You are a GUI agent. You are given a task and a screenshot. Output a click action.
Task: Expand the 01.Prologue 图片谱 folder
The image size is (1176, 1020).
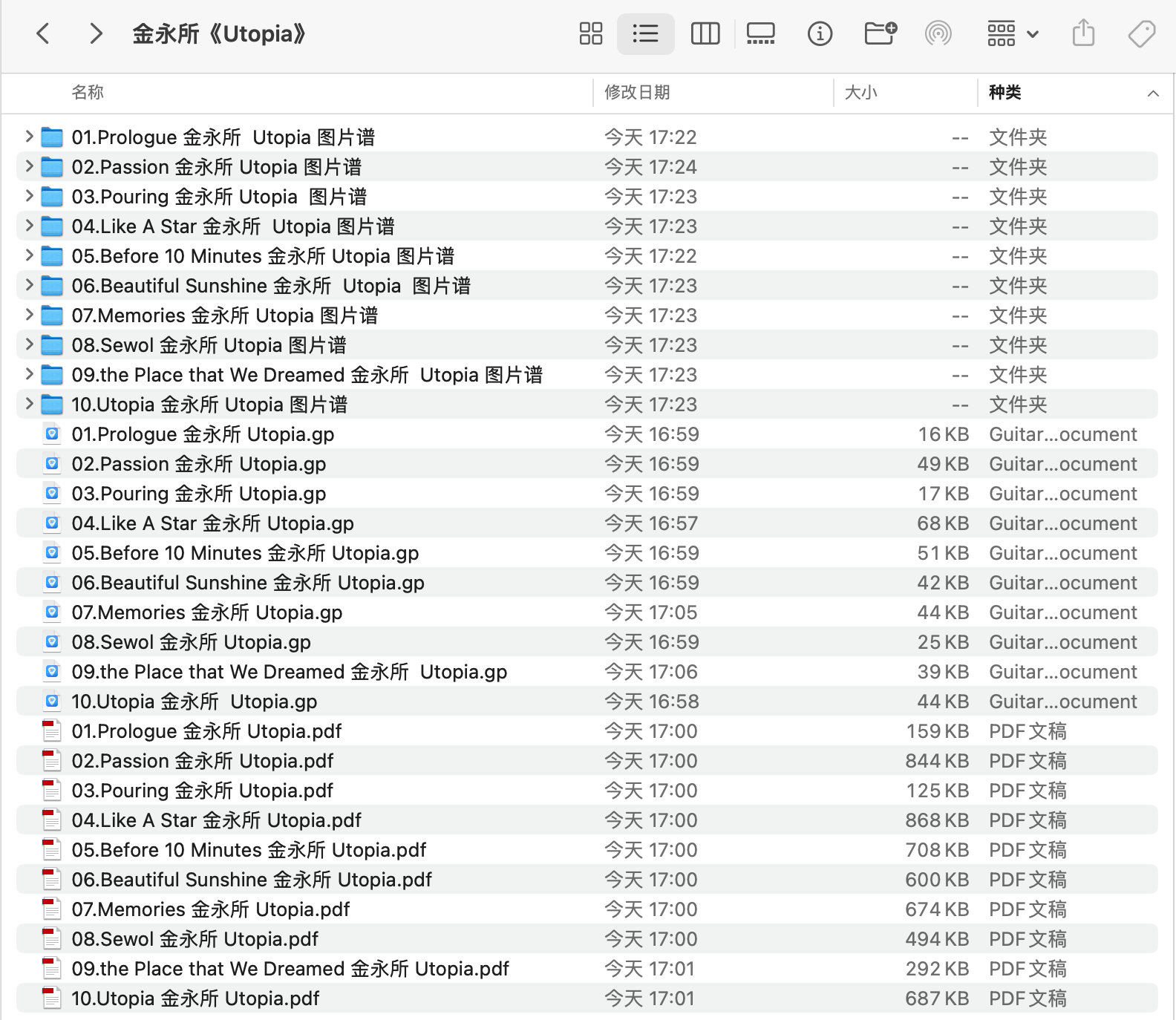click(x=29, y=137)
